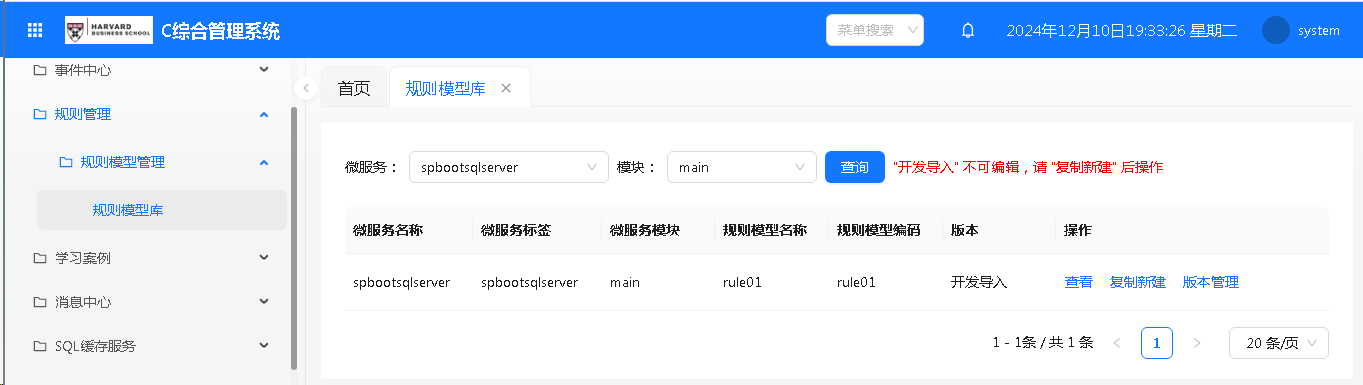Open the notification bell
1363x385 pixels.
tap(967, 30)
